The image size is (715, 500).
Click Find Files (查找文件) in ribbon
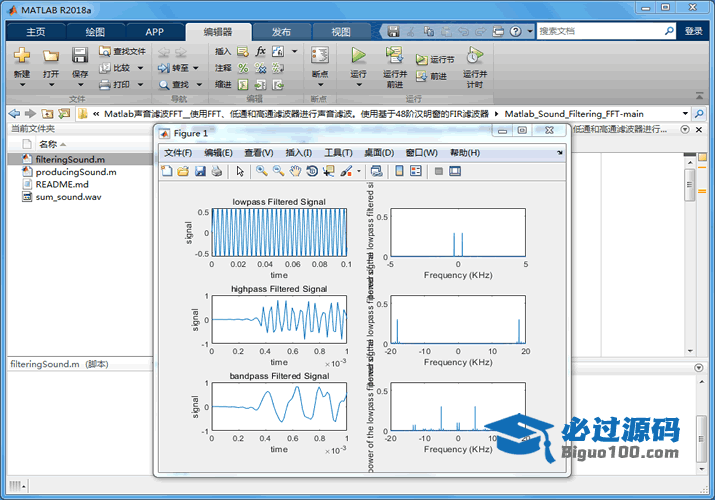click(122, 52)
